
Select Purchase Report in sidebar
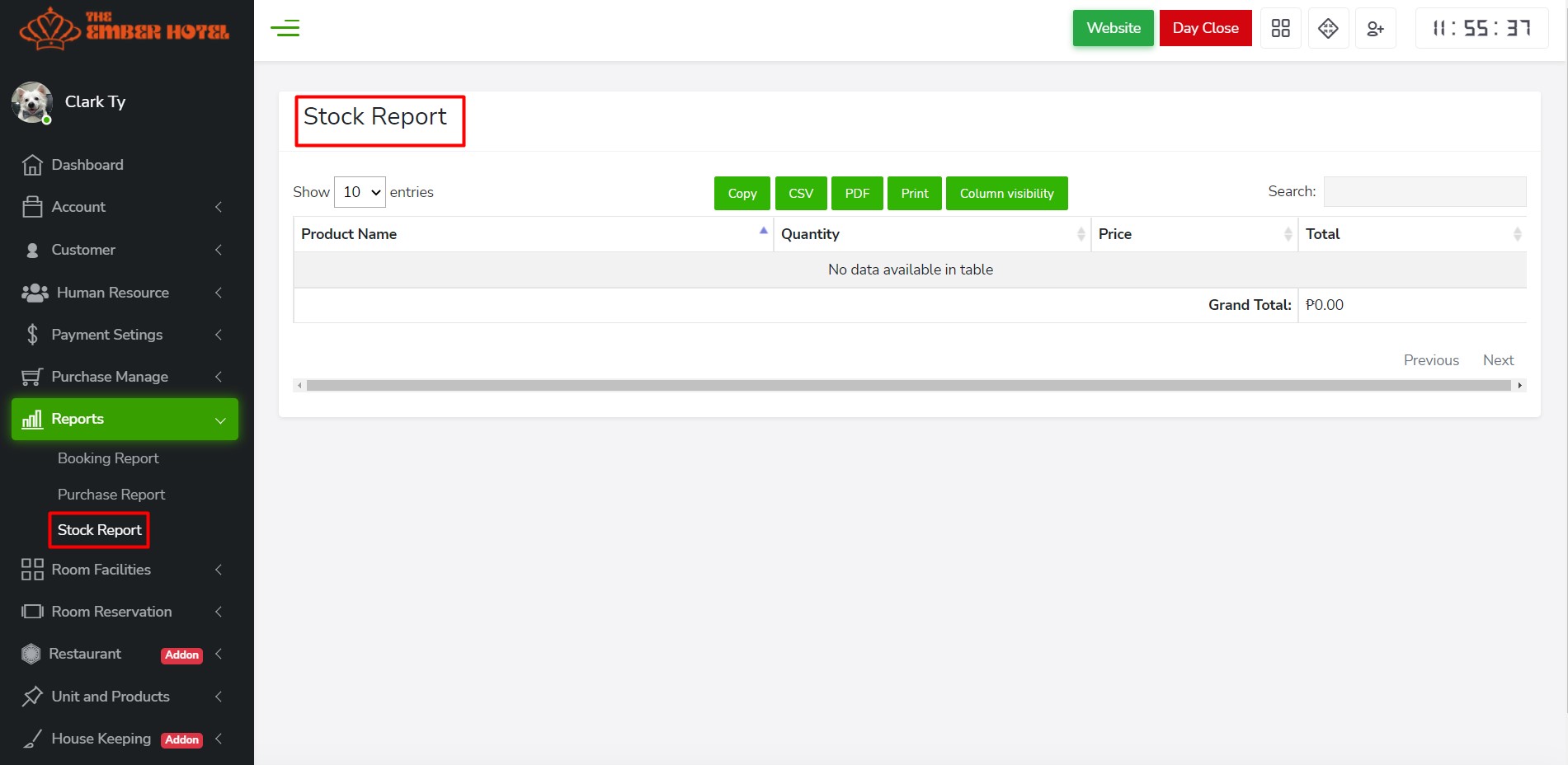(x=111, y=495)
